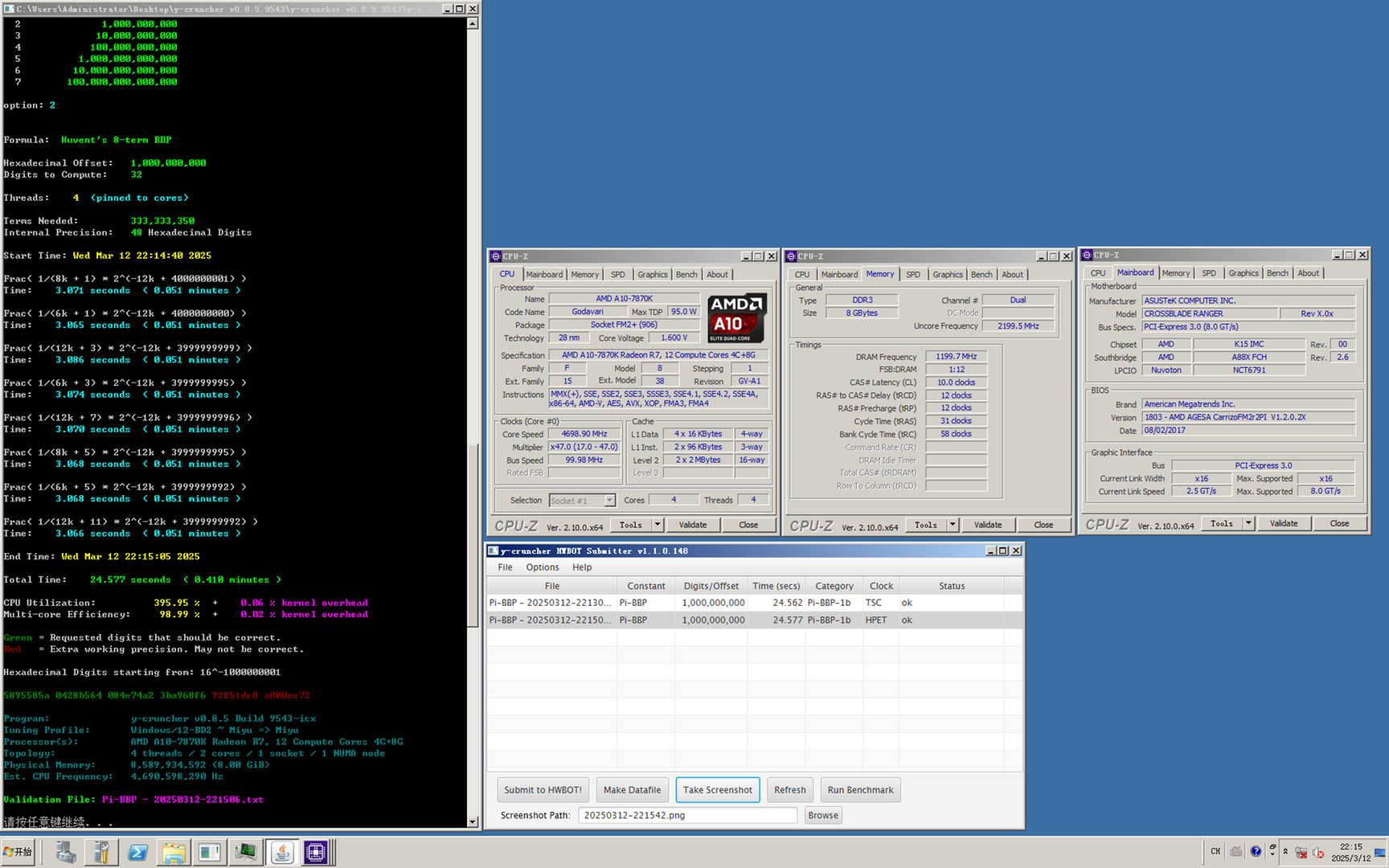The width and height of the screenshot is (1389, 868).
Task: Open the Socket #1 selection dropdown
Action: tap(582, 501)
